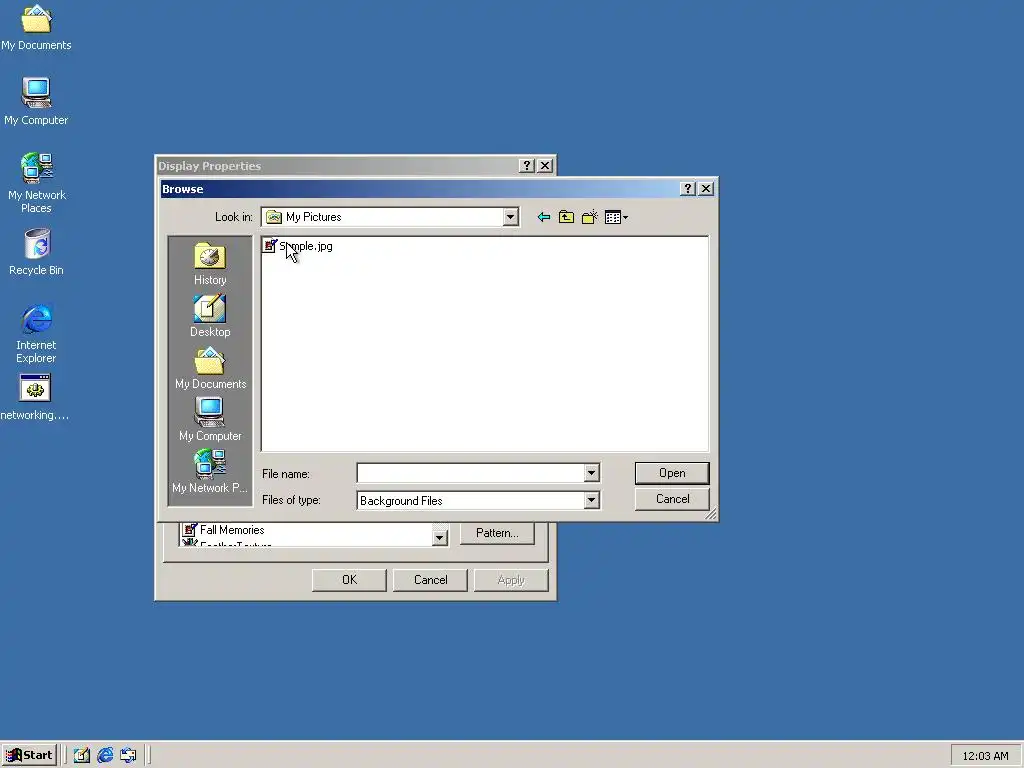1024x768 pixels.
Task: Expand the Look in folder dropdown
Action: (x=510, y=217)
